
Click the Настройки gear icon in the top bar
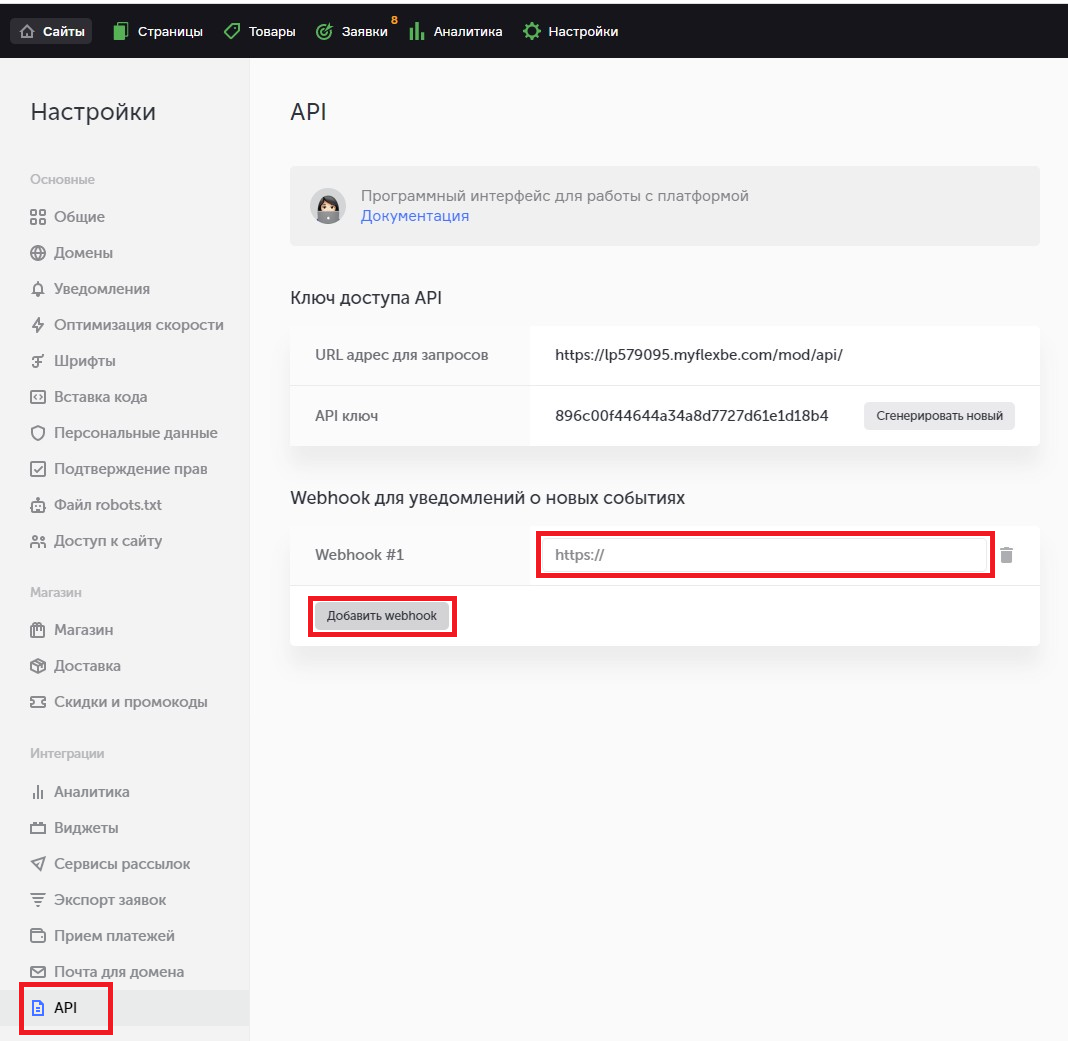point(531,31)
